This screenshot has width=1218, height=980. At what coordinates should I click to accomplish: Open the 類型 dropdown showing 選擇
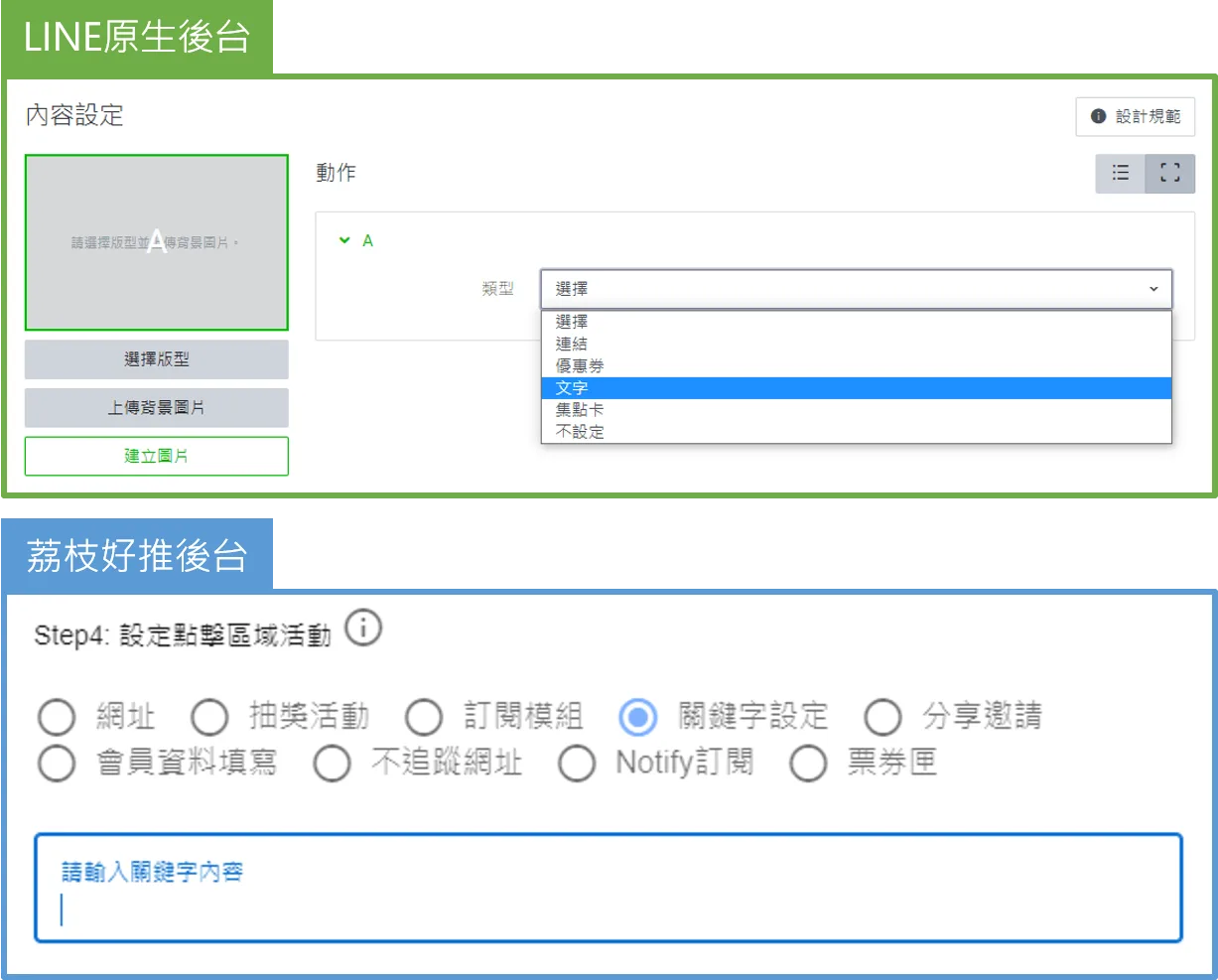(x=857, y=289)
